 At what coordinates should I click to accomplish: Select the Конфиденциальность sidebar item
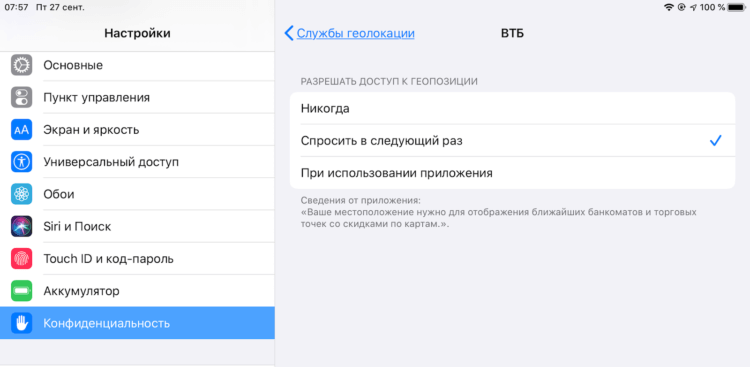[x=137, y=323]
